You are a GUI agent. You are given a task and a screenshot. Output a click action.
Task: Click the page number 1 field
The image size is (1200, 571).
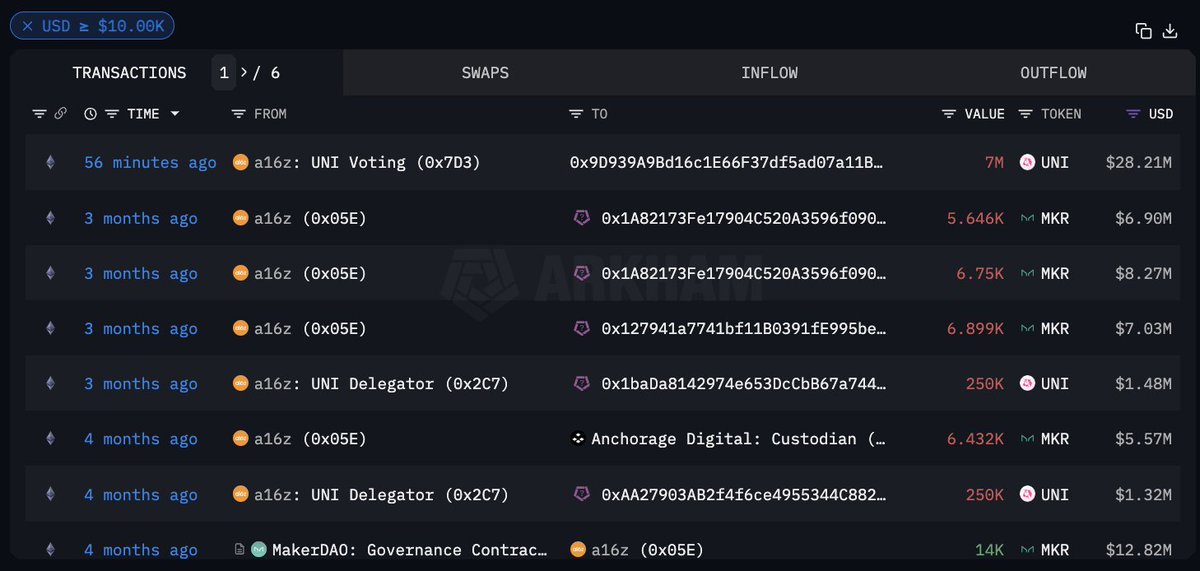click(x=224, y=73)
